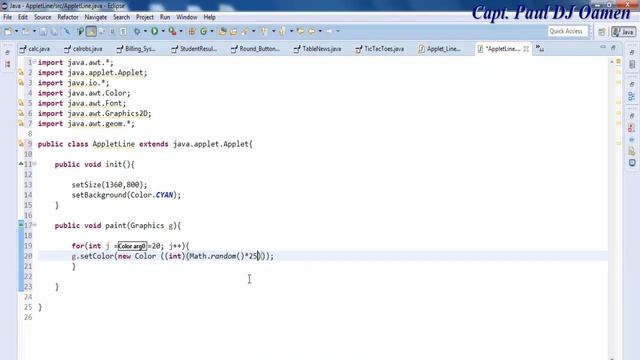Open the Package Explorer left trim icon
Image resolution: width=640 pixels, height=360 pixels.
click(x=7, y=64)
